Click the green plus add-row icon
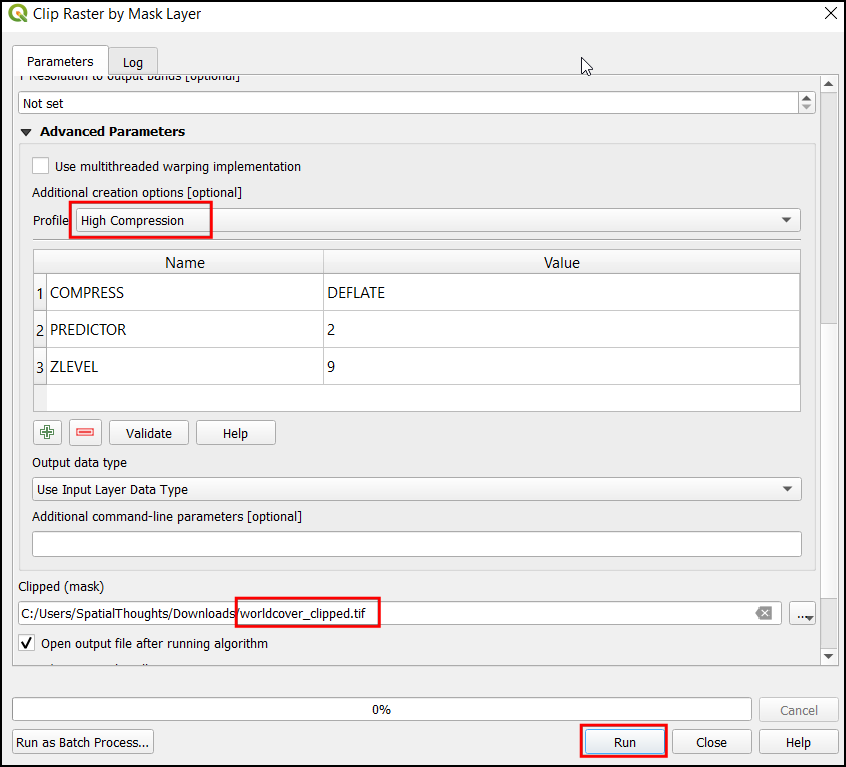 [46, 433]
